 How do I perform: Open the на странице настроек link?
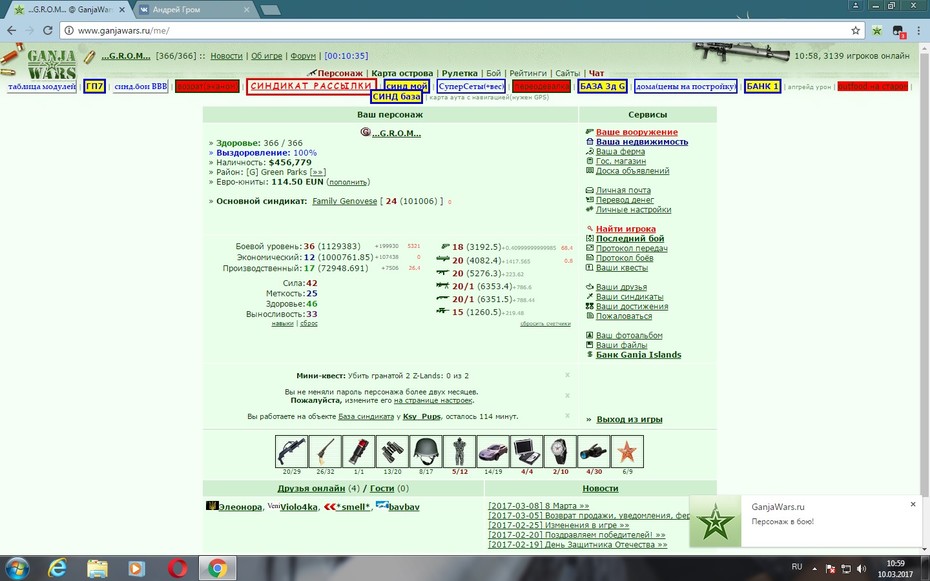click(x=433, y=401)
